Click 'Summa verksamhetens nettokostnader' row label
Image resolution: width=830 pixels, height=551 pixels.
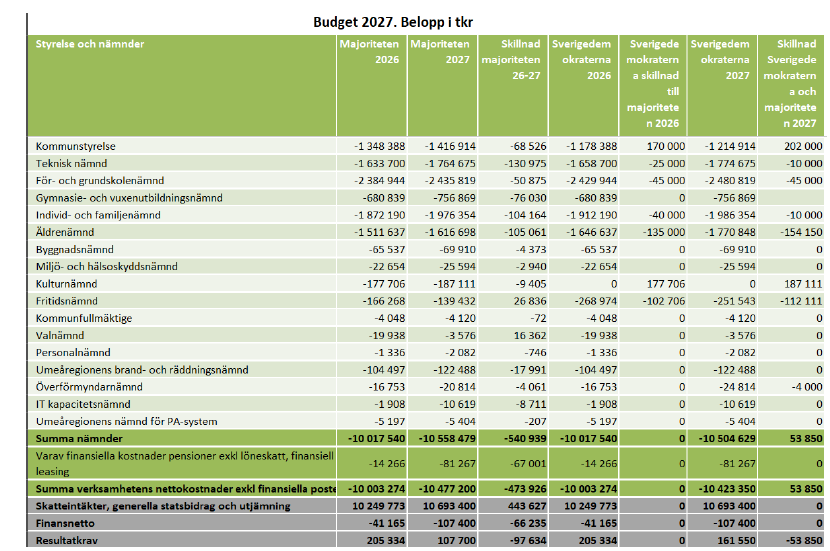tap(186, 489)
